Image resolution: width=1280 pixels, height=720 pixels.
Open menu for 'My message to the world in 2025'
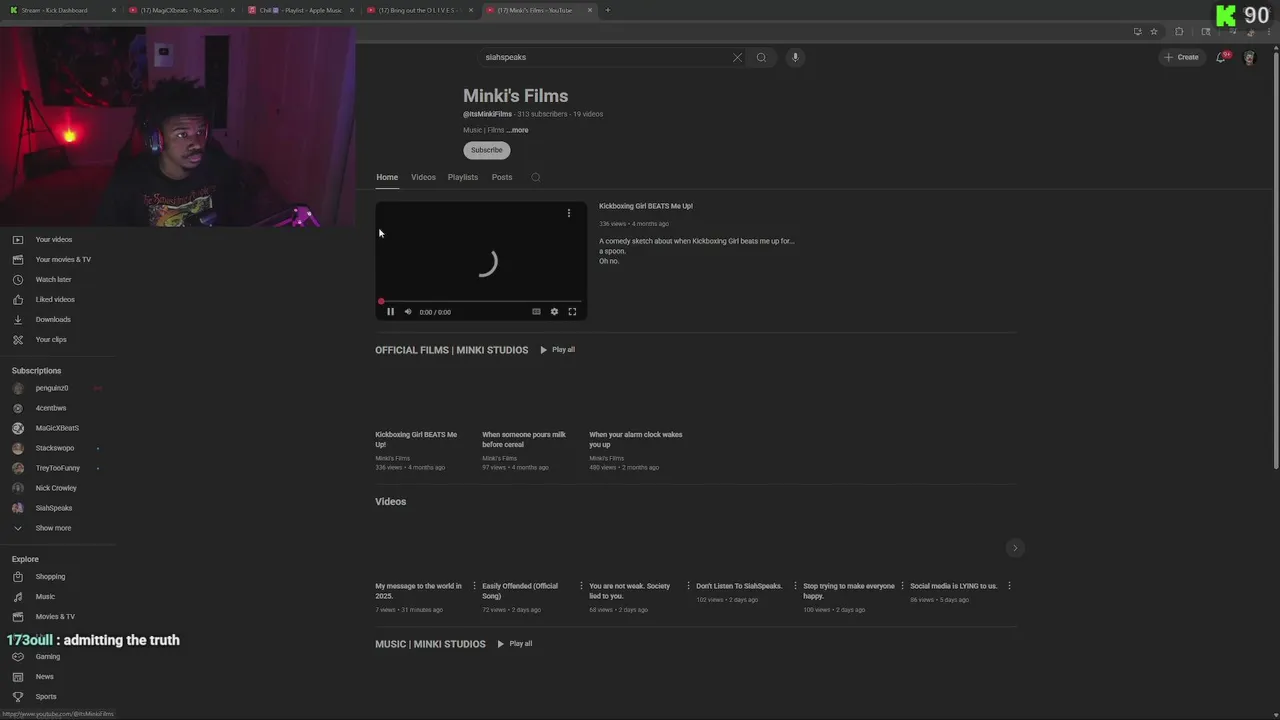click(x=474, y=586)
